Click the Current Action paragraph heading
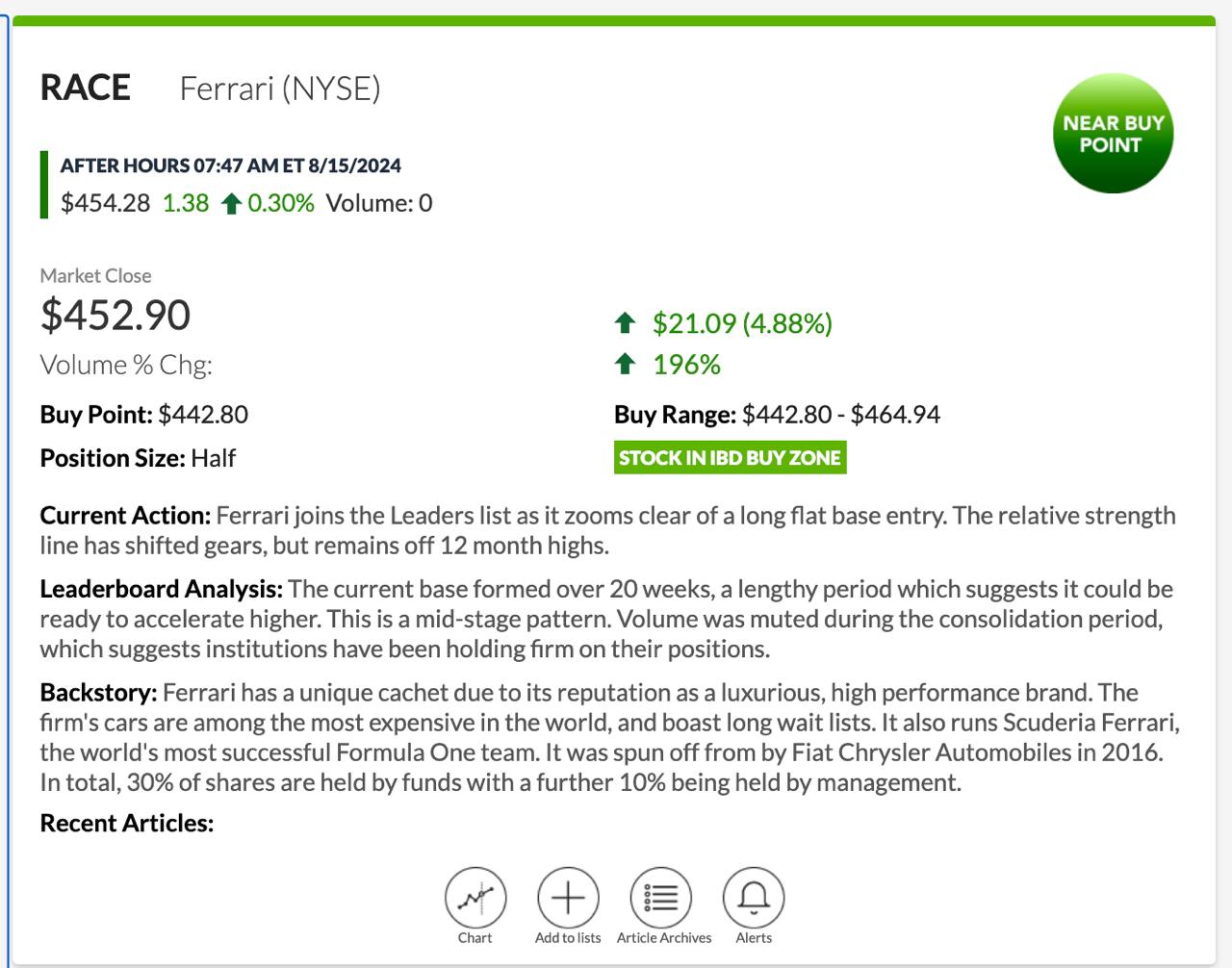 pyautogui.click(x=125, y=516)
